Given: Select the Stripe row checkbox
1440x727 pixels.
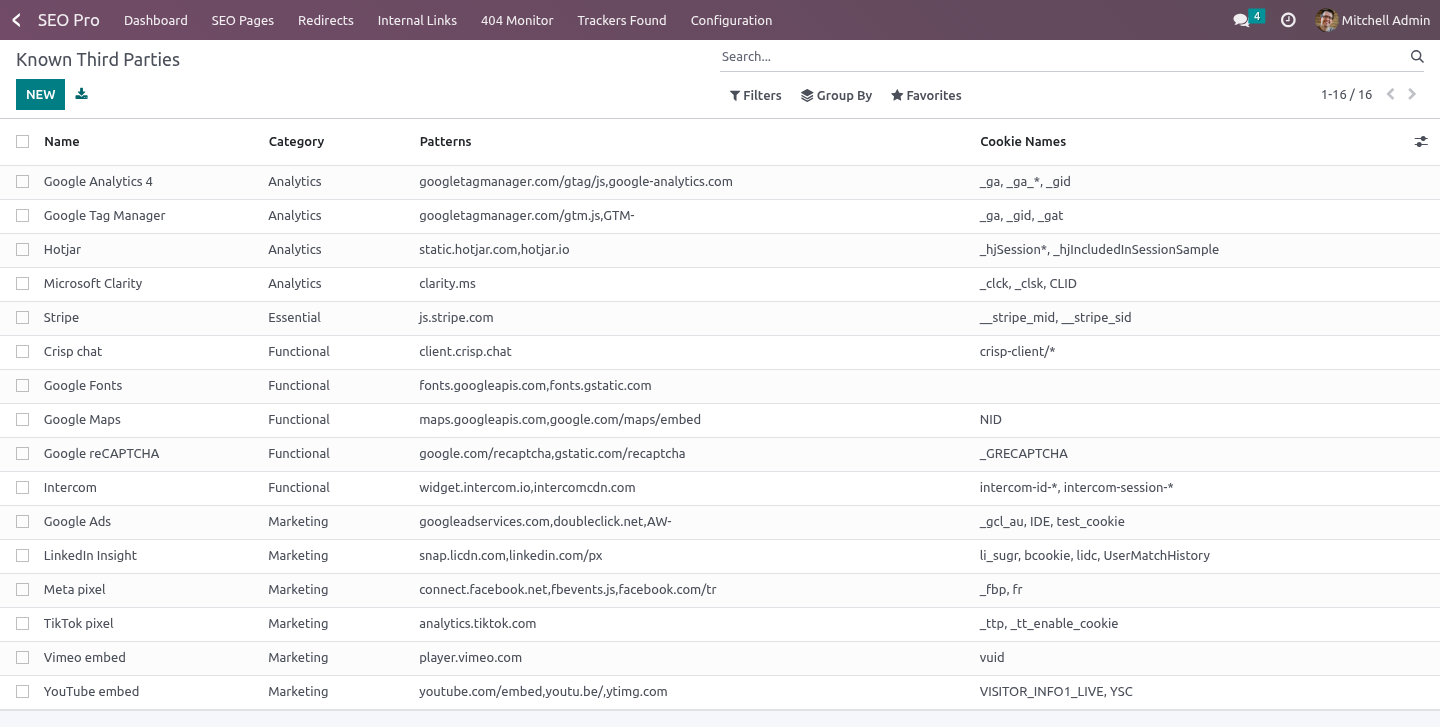Looking at the screenshot, I should pos(23,318).
